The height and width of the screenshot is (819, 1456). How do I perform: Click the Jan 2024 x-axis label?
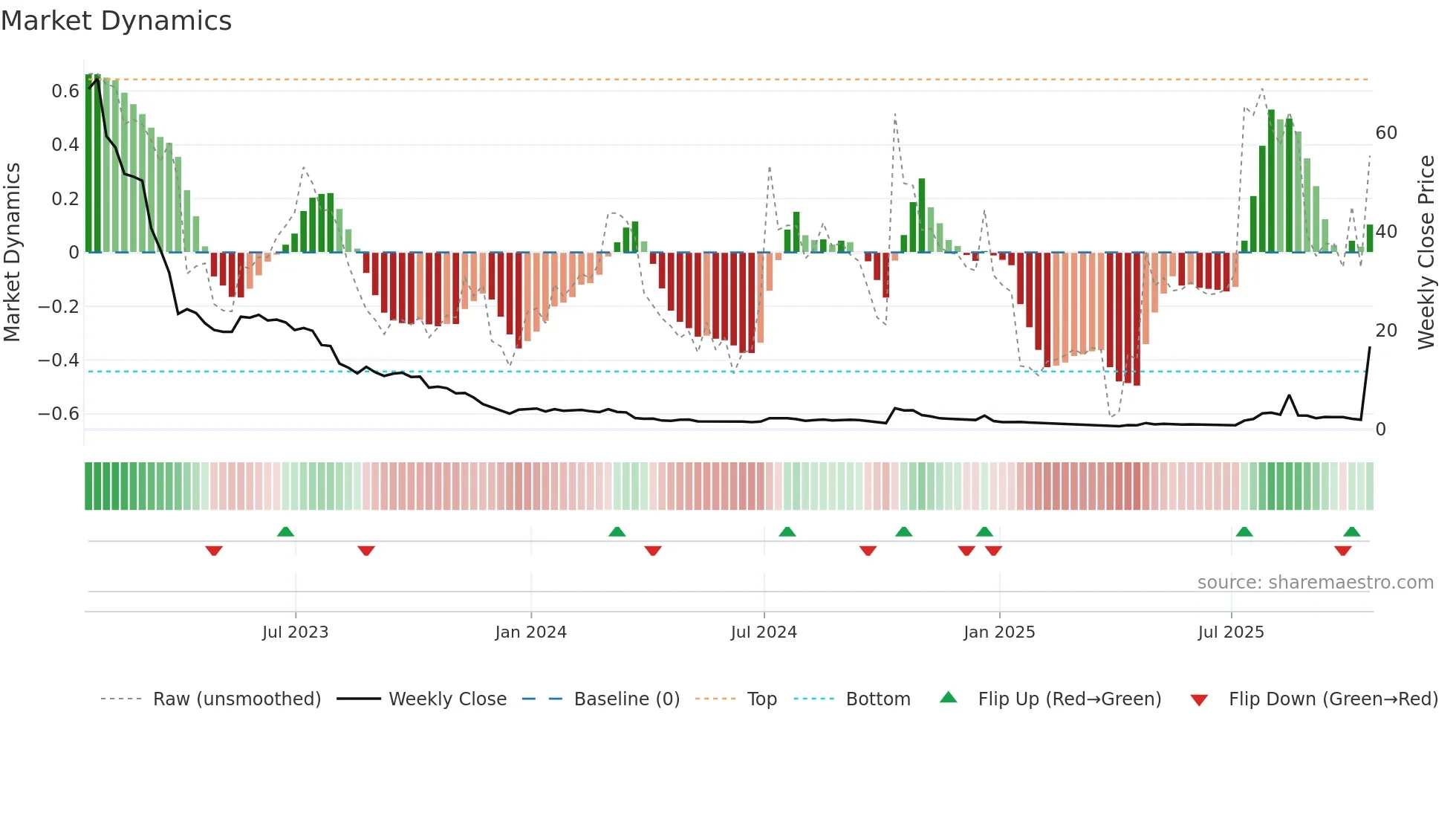click(531, 632)
